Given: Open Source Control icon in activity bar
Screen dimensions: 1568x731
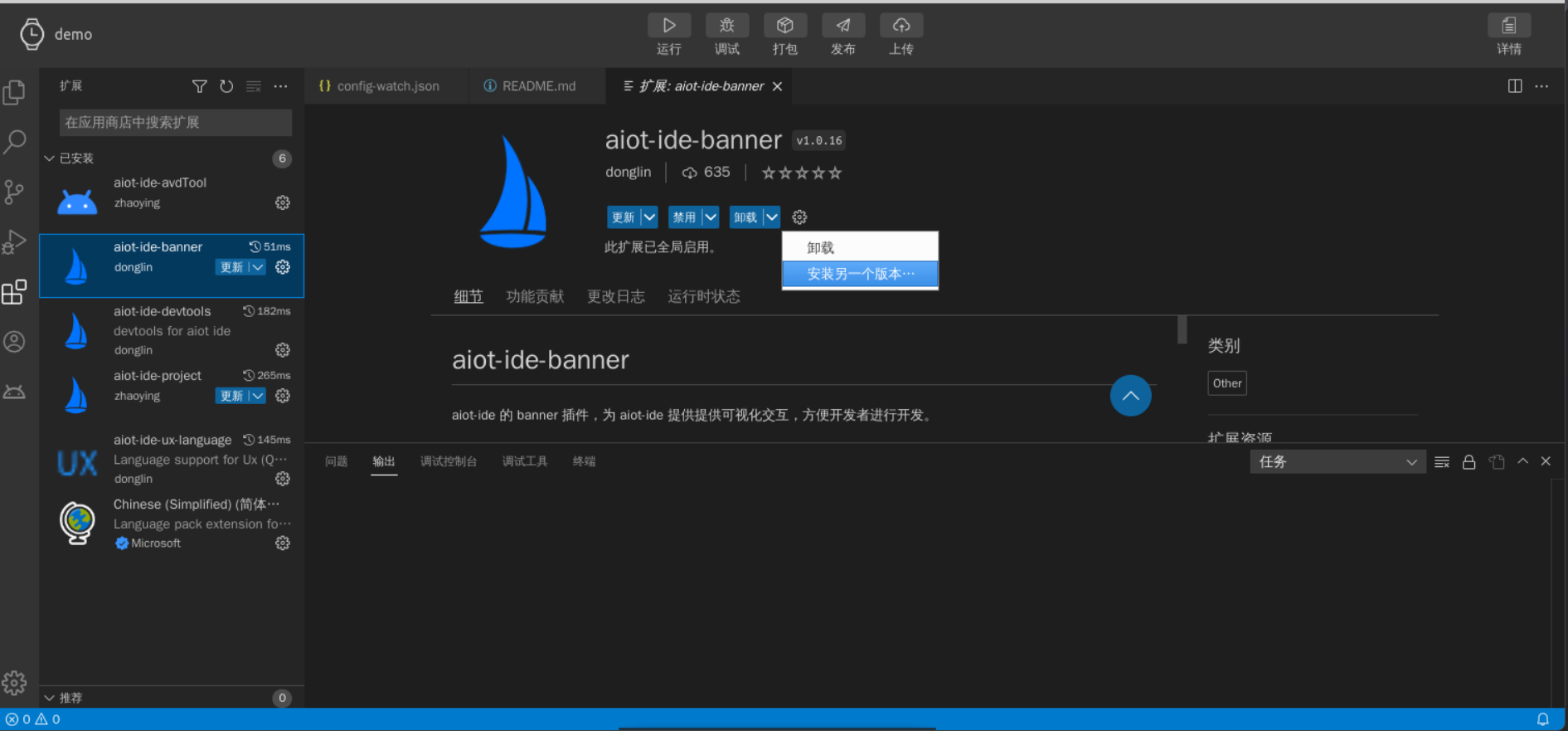Looking at the screenshot, I should tap(14, 192).
